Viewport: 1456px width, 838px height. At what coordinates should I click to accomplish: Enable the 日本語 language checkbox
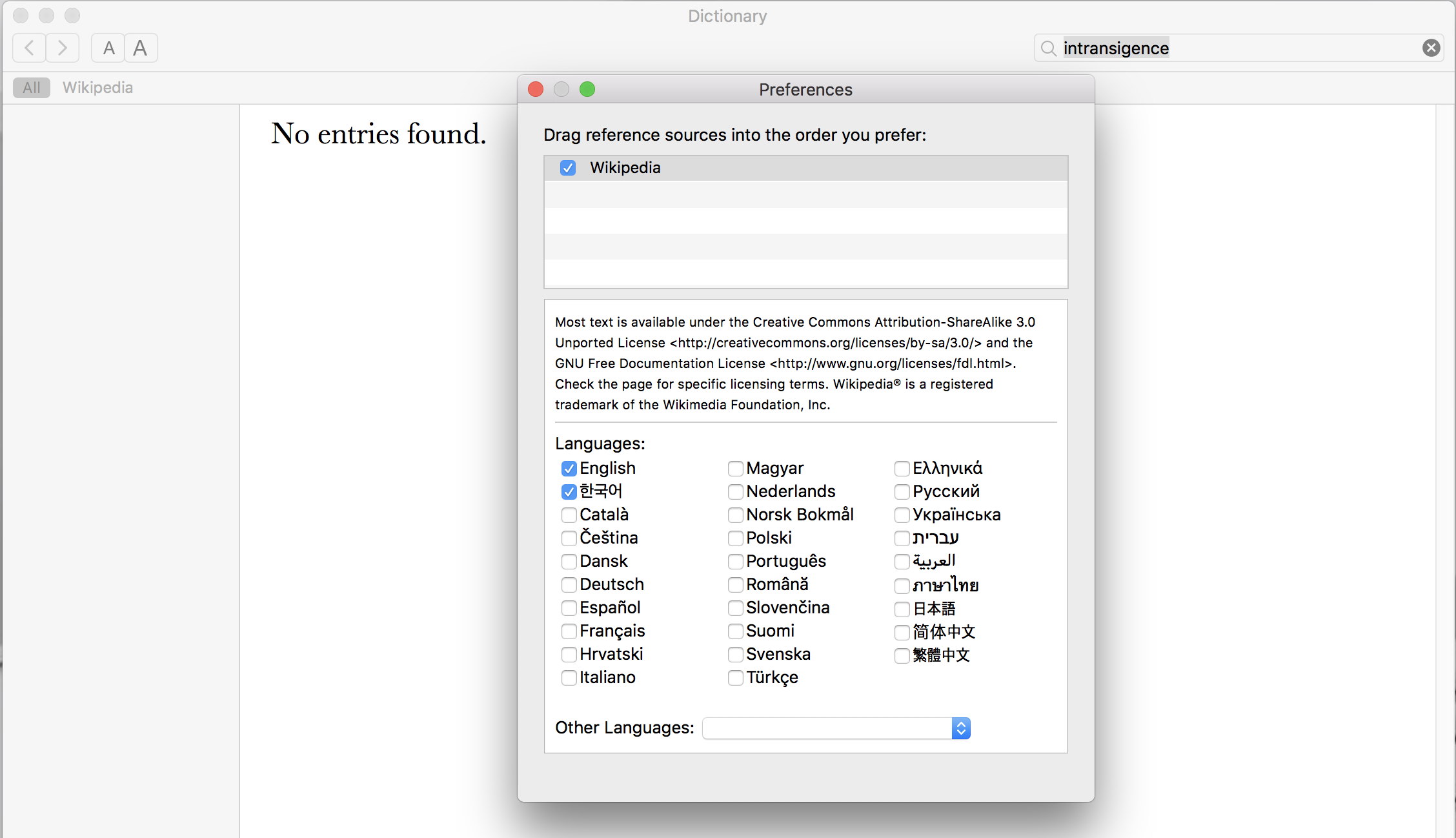pos(902,609)
